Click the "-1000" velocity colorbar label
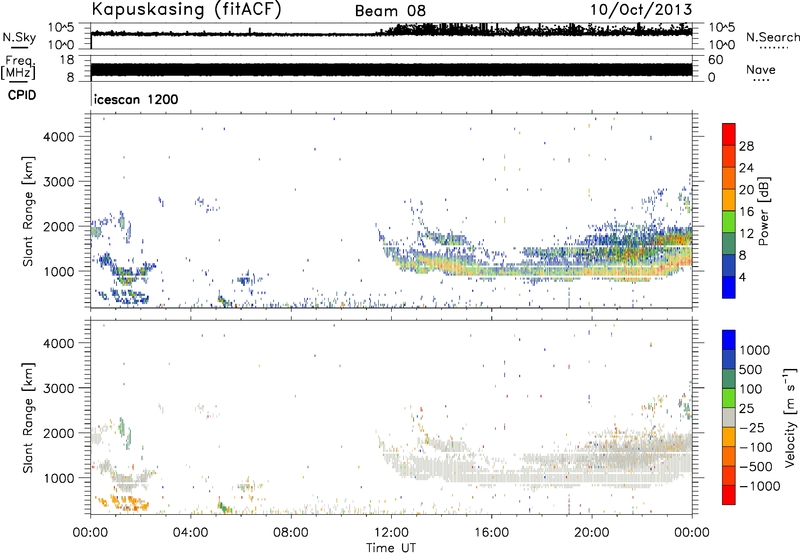The image size is (800, 554). [x=759, y=486]
